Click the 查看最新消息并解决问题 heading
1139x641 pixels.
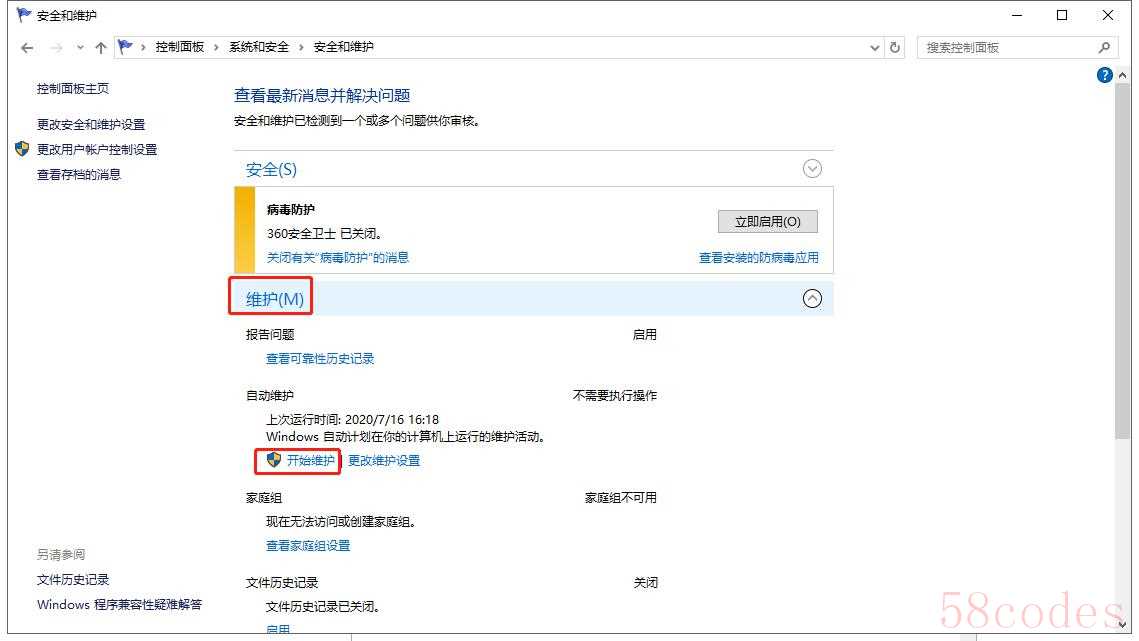(x=322, y=95)
